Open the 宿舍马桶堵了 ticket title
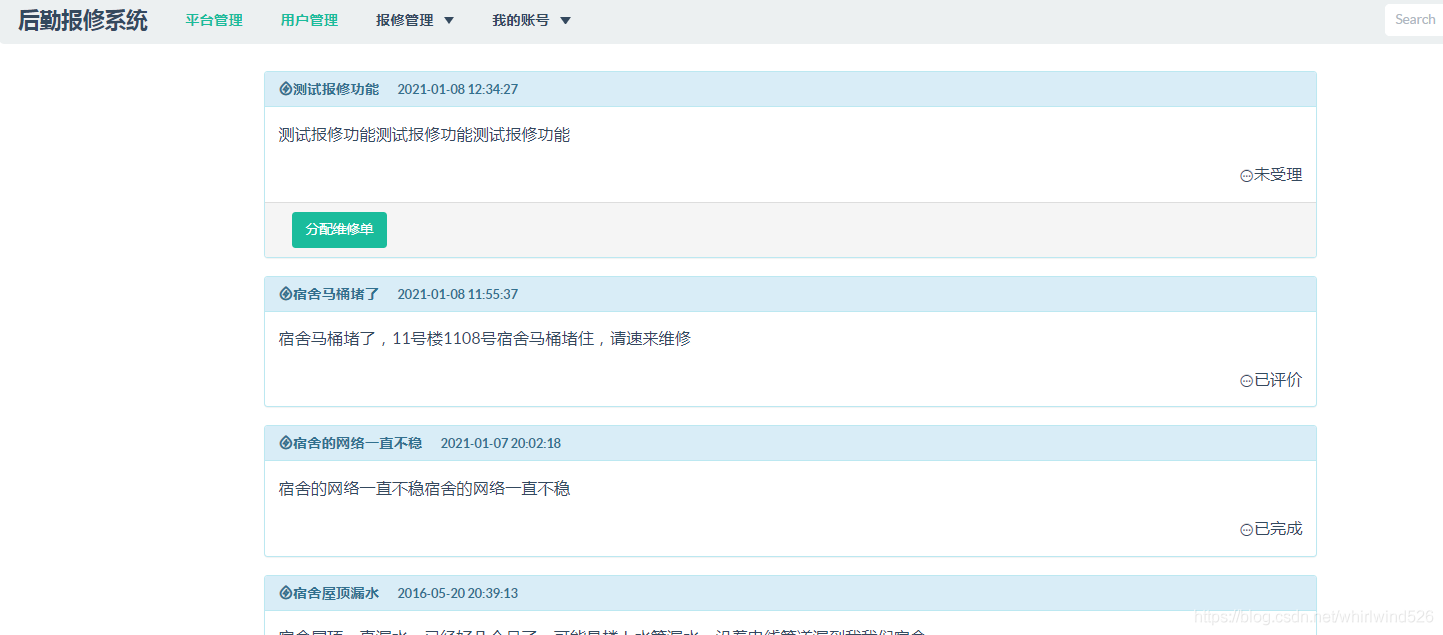 336,294
